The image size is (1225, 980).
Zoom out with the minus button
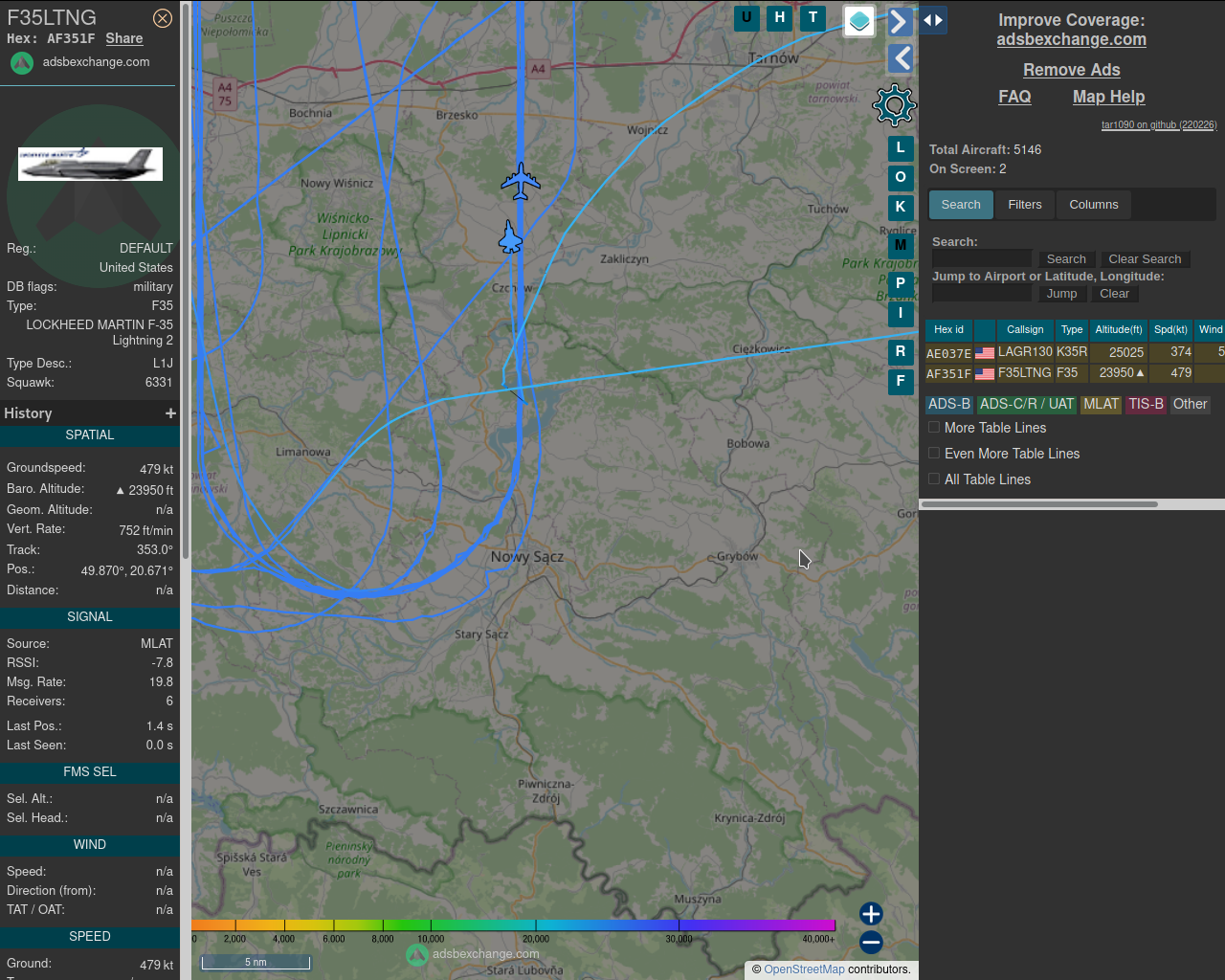point(871,943)
